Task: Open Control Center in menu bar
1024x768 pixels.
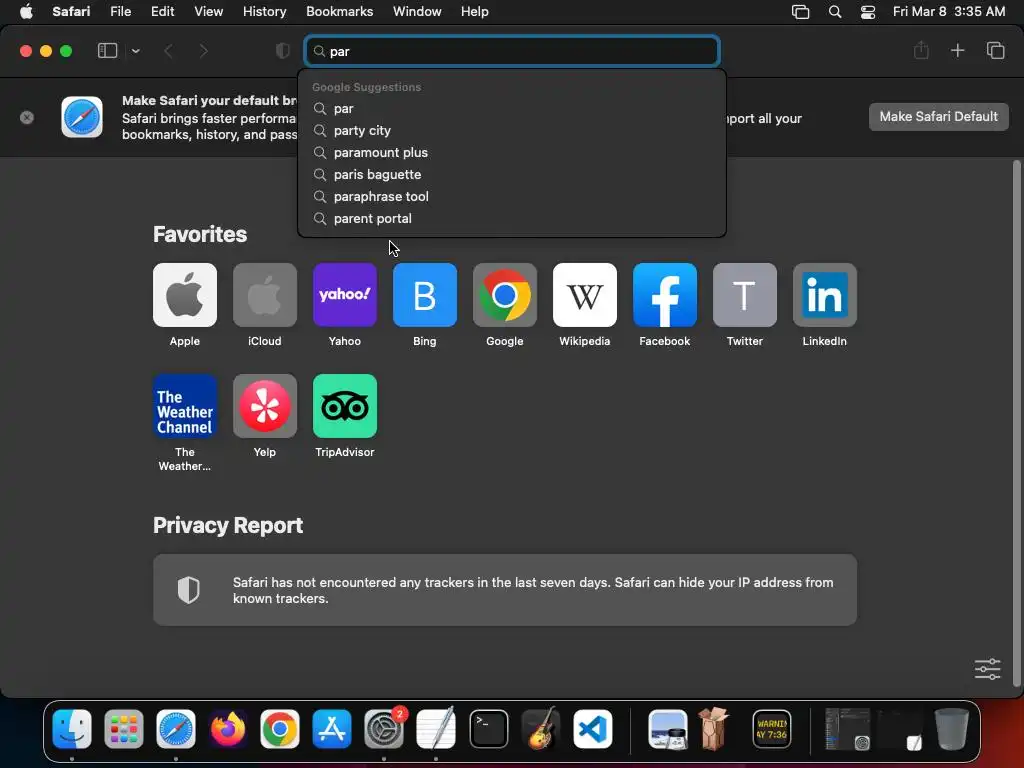Action: click(x=867, y=11)
